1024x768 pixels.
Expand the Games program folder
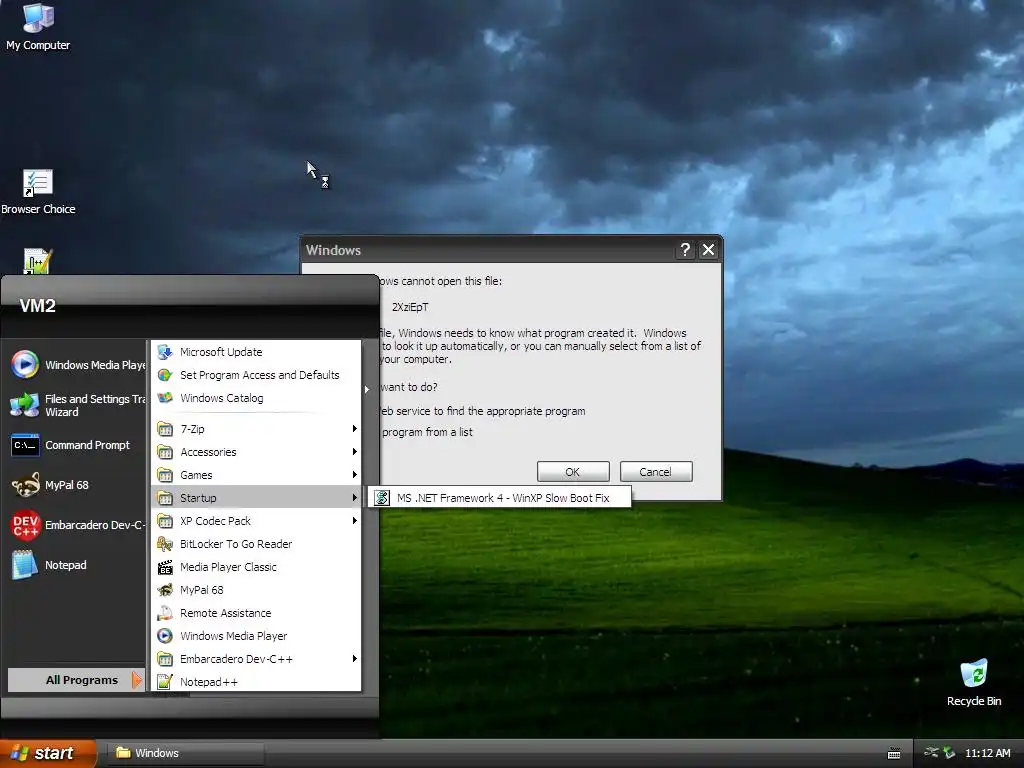(256, 475)
